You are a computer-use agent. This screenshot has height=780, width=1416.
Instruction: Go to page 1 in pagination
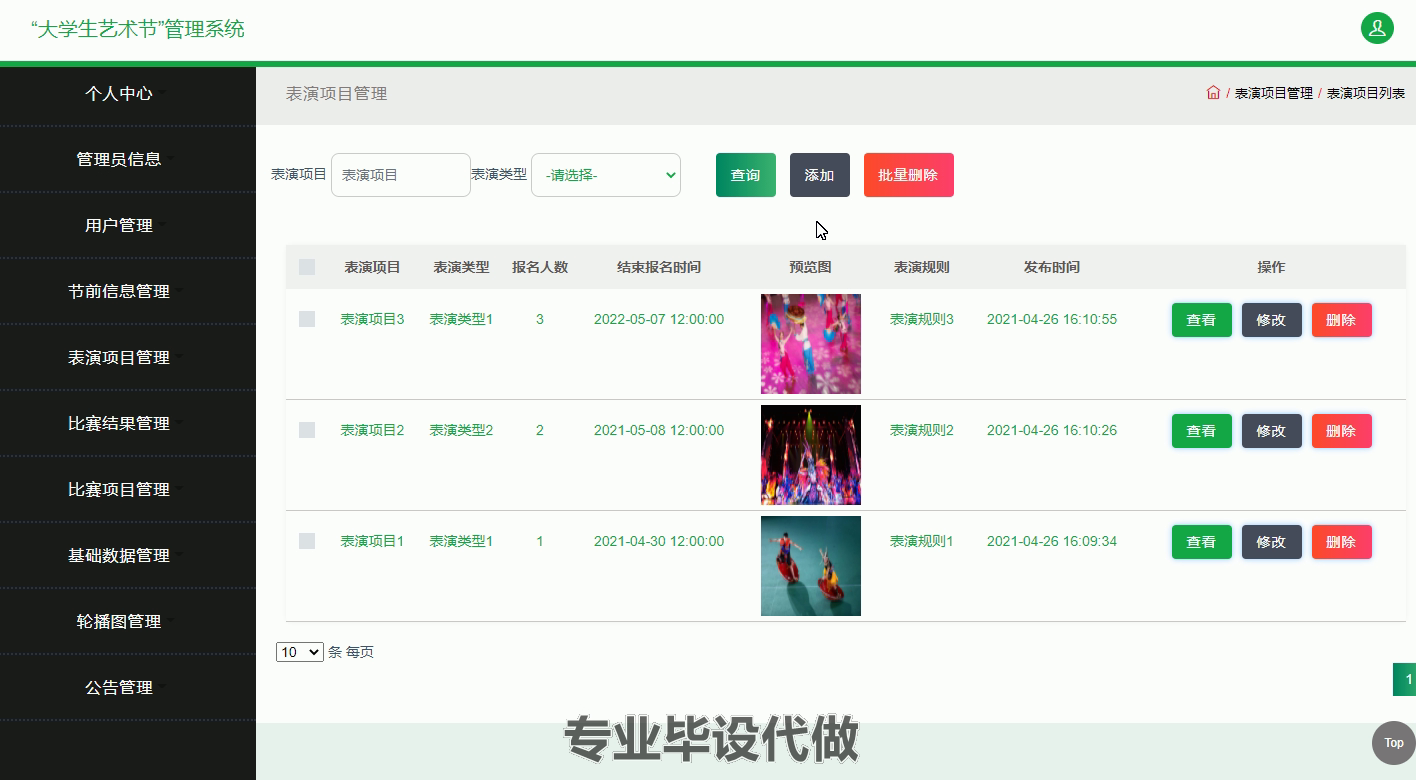(x=1405, y=679)
